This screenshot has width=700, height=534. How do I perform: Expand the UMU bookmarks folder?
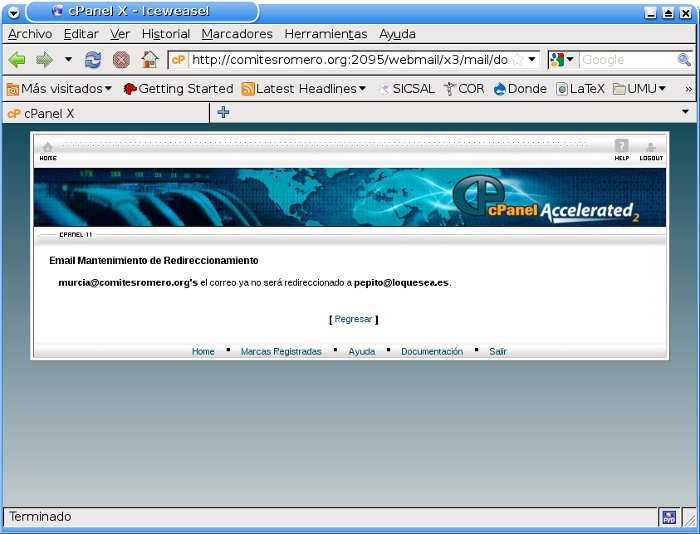[x=640, y=88]
